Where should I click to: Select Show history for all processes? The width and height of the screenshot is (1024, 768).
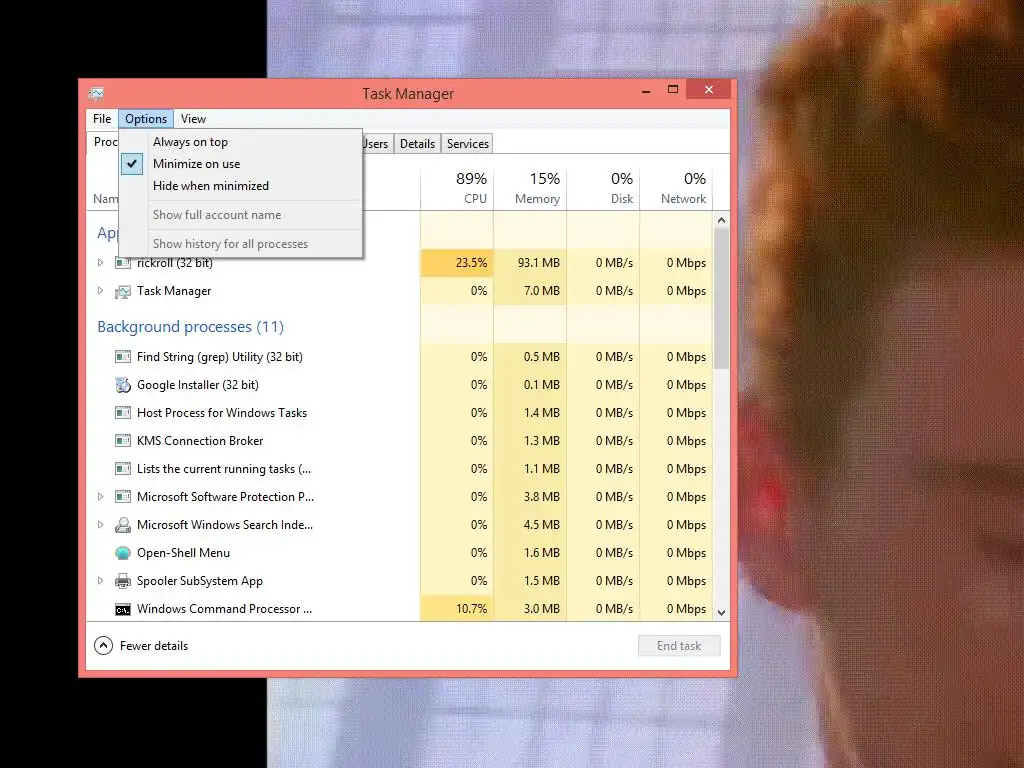pos(241,244)
